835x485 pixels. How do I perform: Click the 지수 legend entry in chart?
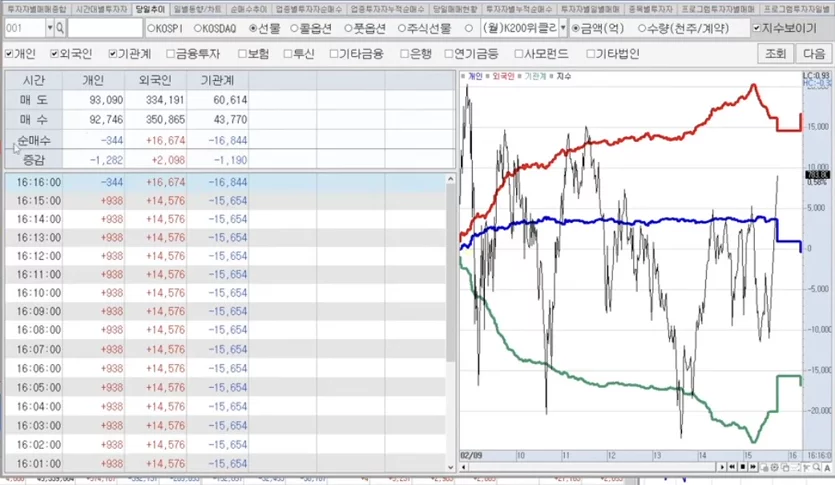(564, 77)
